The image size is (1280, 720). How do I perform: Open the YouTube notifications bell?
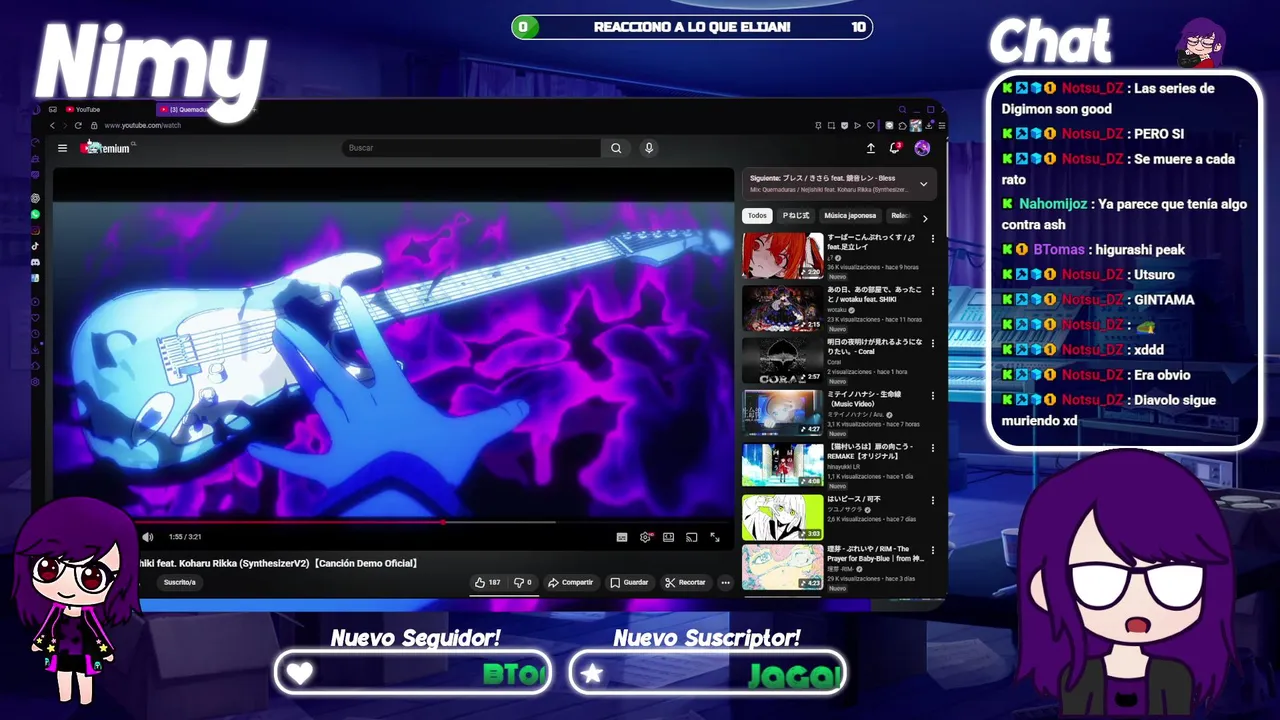895,148
